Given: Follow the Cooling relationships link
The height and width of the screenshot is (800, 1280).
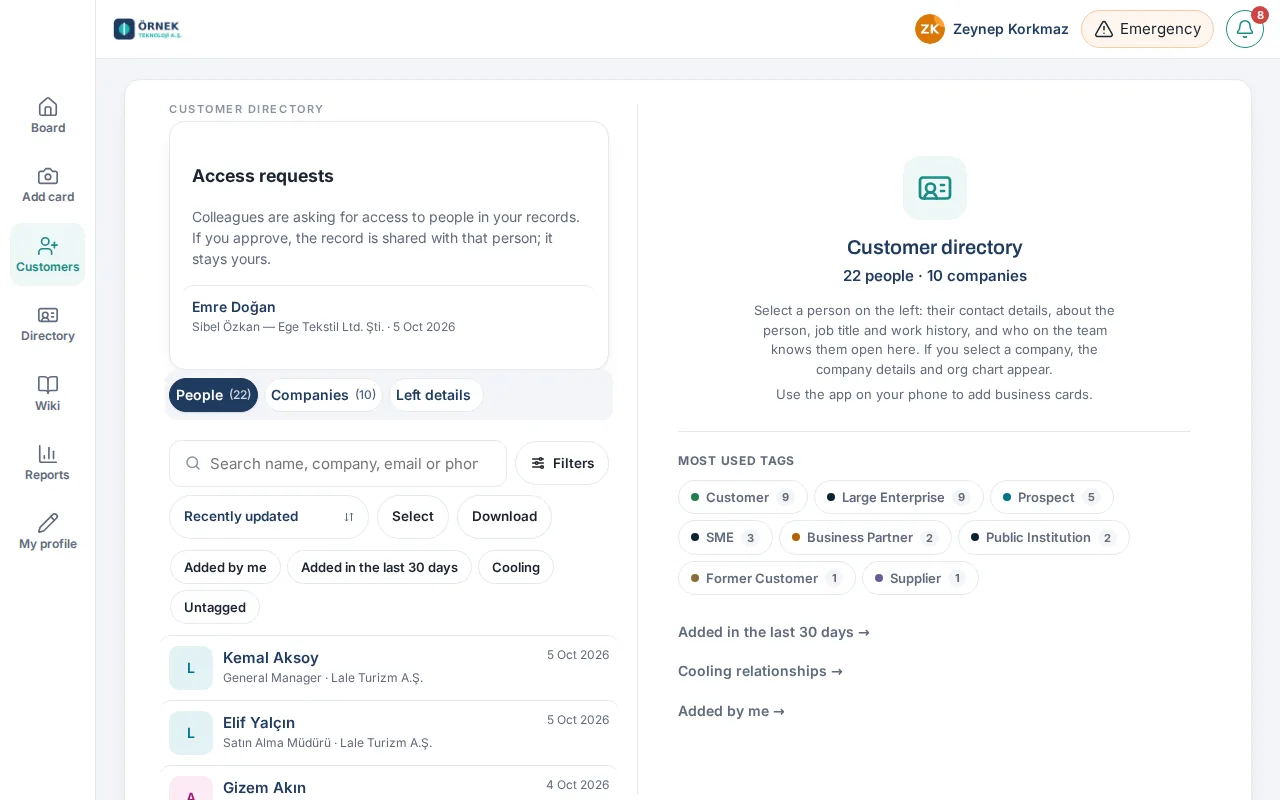Looking at the screenshot, I should 760,671.
